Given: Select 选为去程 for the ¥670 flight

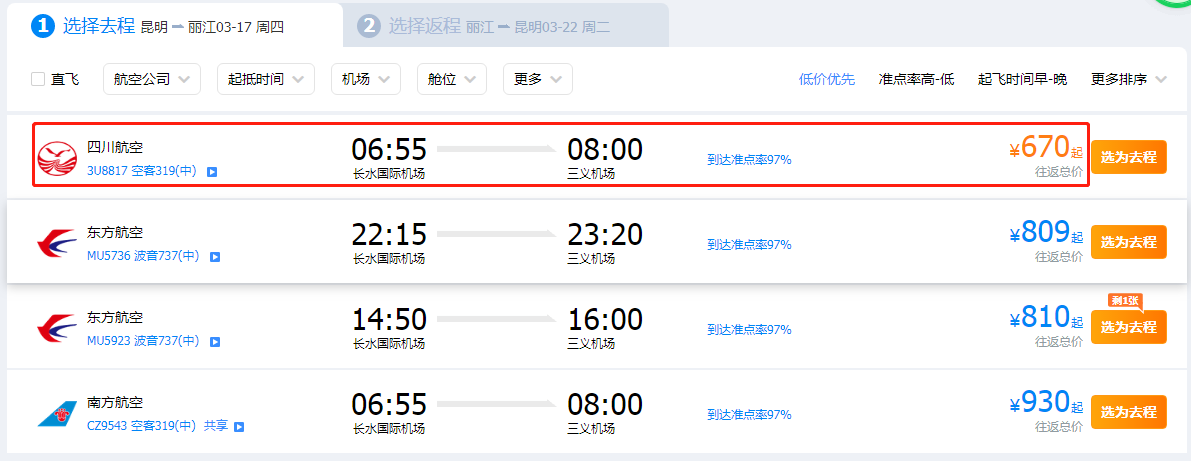Looking at the screenshot, I should click(x=1129, y=157).
